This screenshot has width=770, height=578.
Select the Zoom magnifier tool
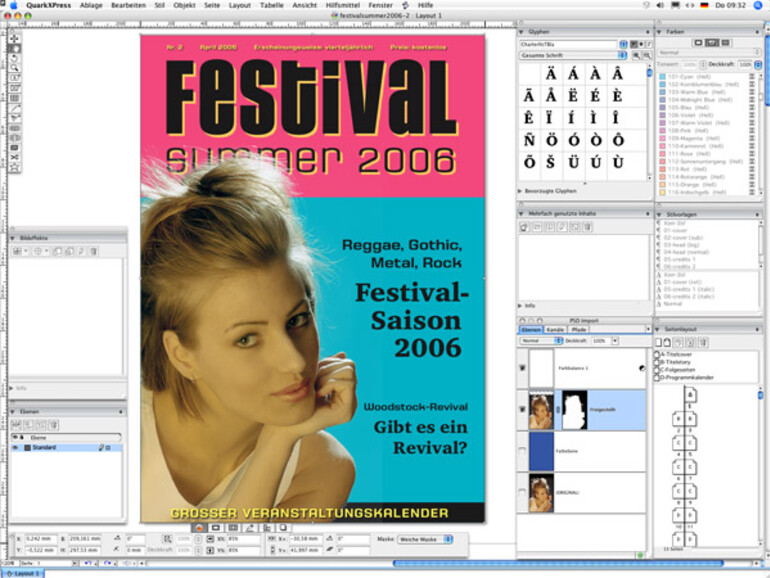15,68
